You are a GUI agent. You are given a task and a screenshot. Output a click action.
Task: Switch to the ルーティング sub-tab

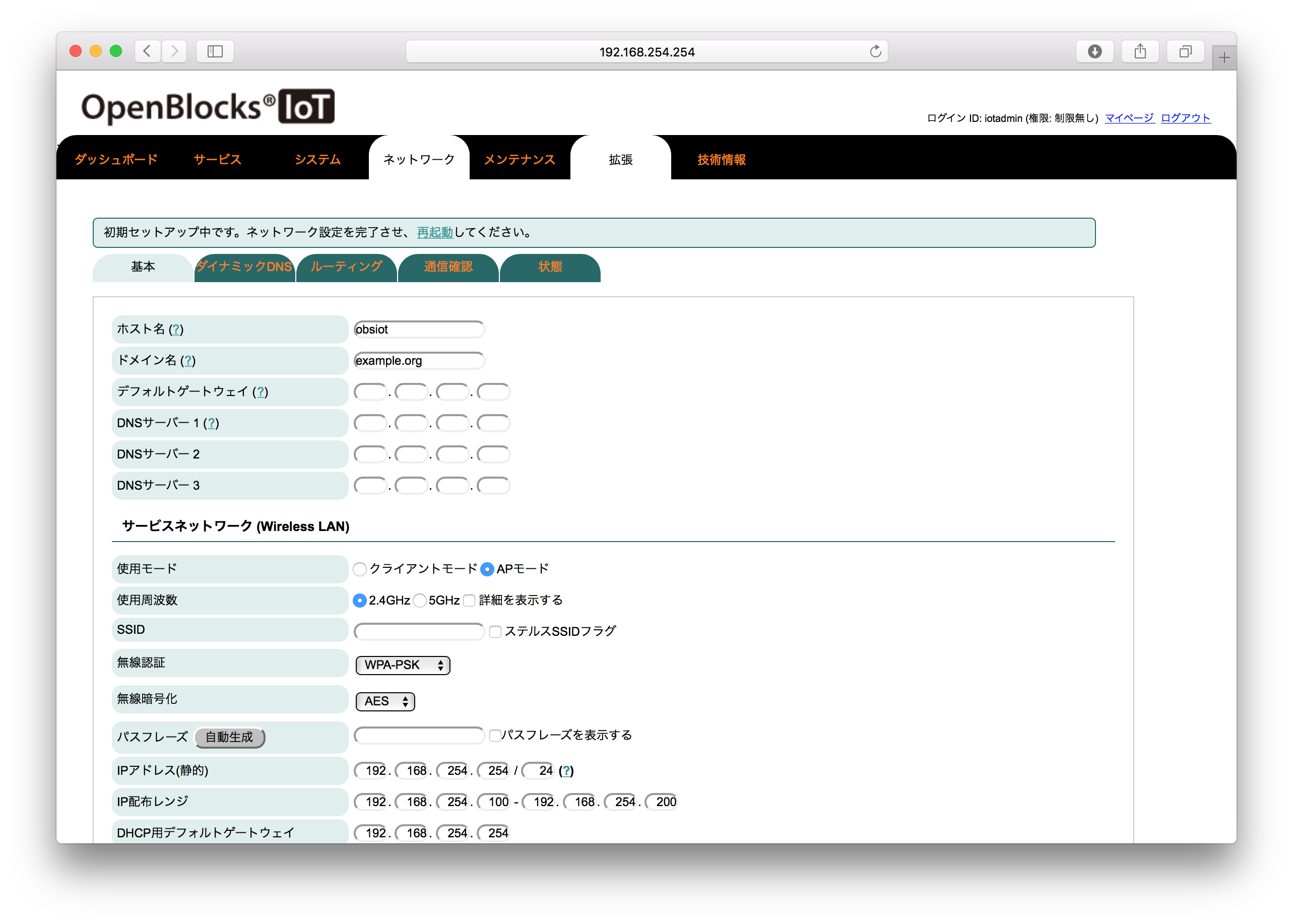tap(346, 268)
